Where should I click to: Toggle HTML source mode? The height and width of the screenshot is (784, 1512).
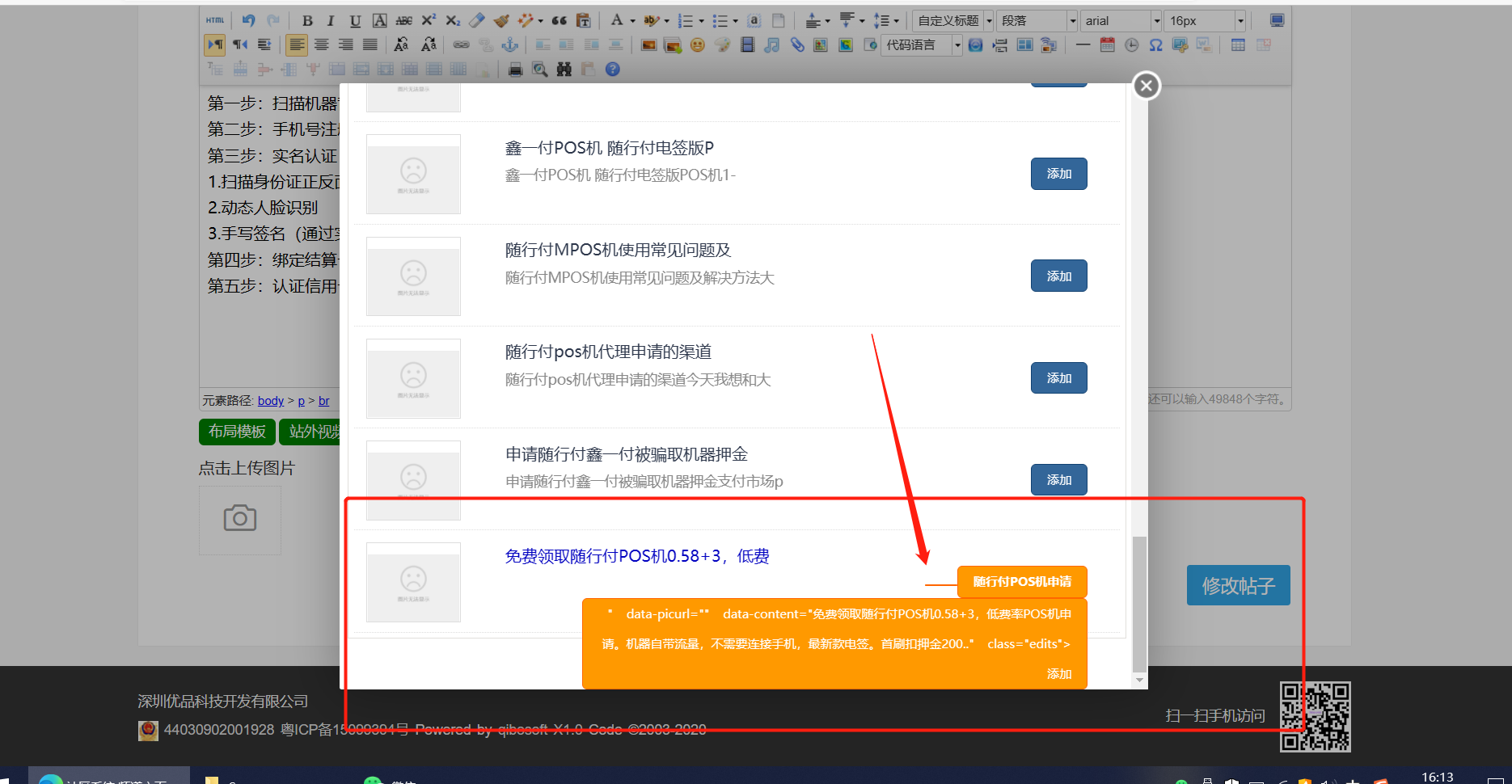(x=215, y=21)
